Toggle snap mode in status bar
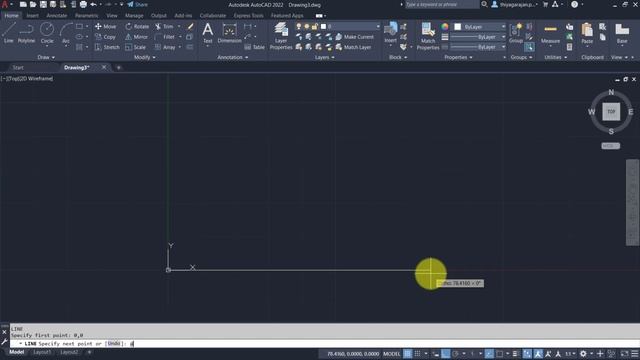 click(x=417, y=354)
